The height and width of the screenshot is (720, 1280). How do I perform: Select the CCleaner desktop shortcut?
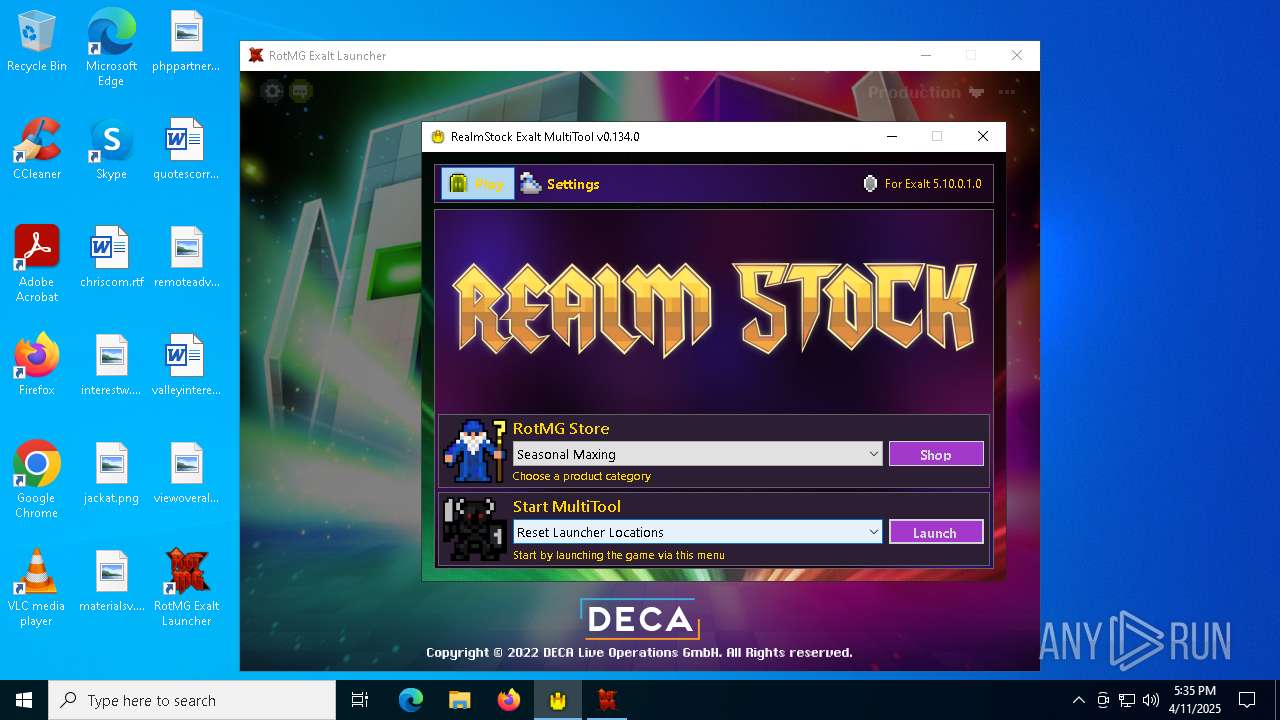[x=37, y=150]
